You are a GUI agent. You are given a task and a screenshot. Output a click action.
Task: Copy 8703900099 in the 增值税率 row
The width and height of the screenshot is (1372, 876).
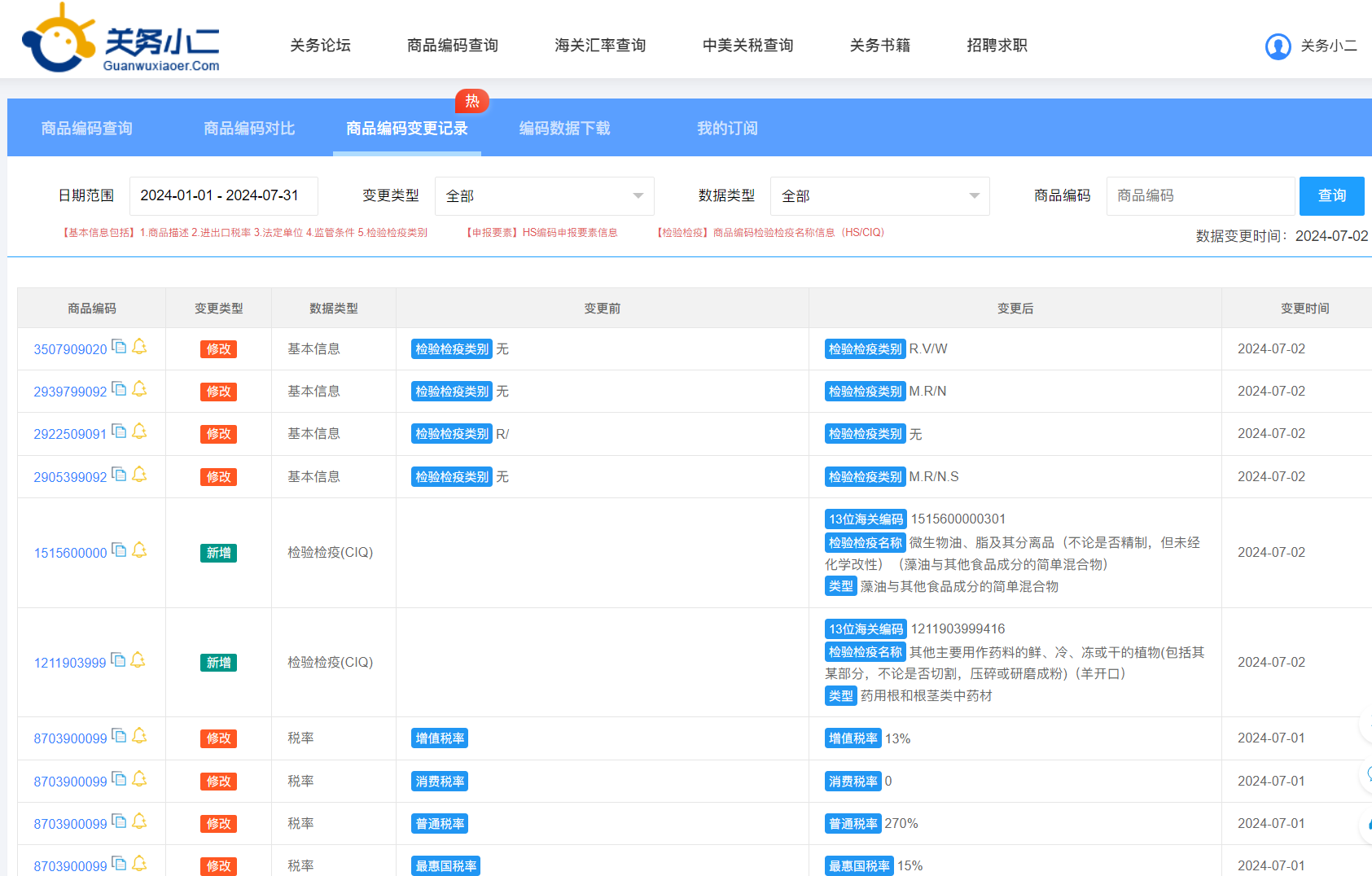coord(119,736)
